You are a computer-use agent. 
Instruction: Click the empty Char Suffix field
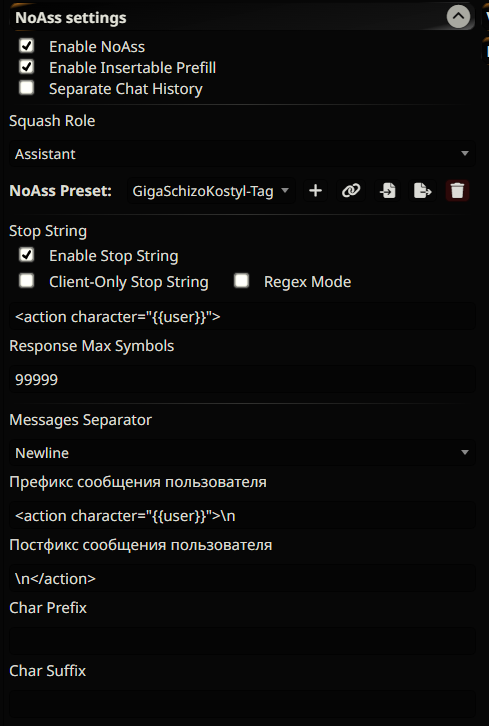point(242,705)
